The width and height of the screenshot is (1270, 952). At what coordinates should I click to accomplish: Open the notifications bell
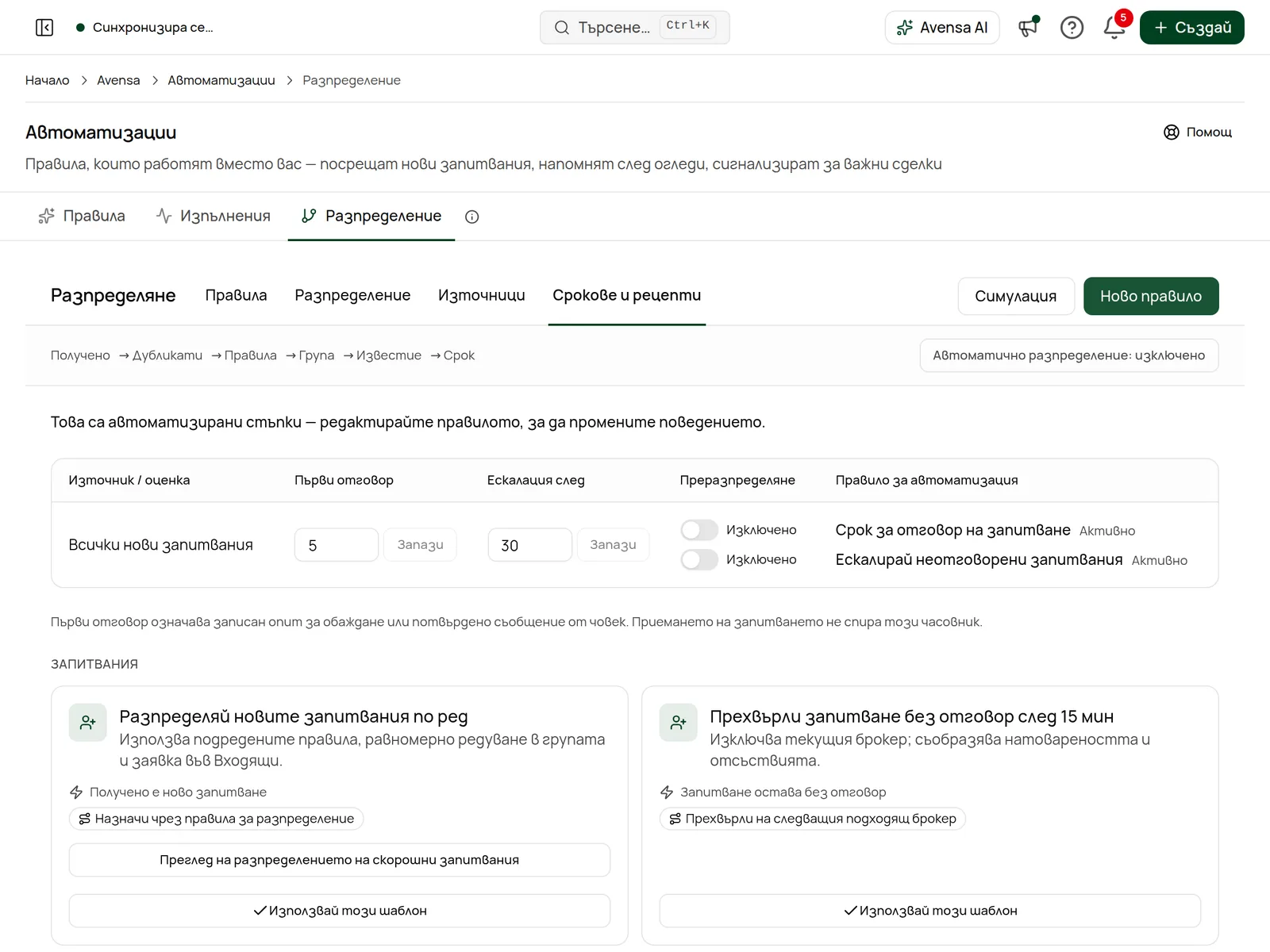(x=1114, y=28)
